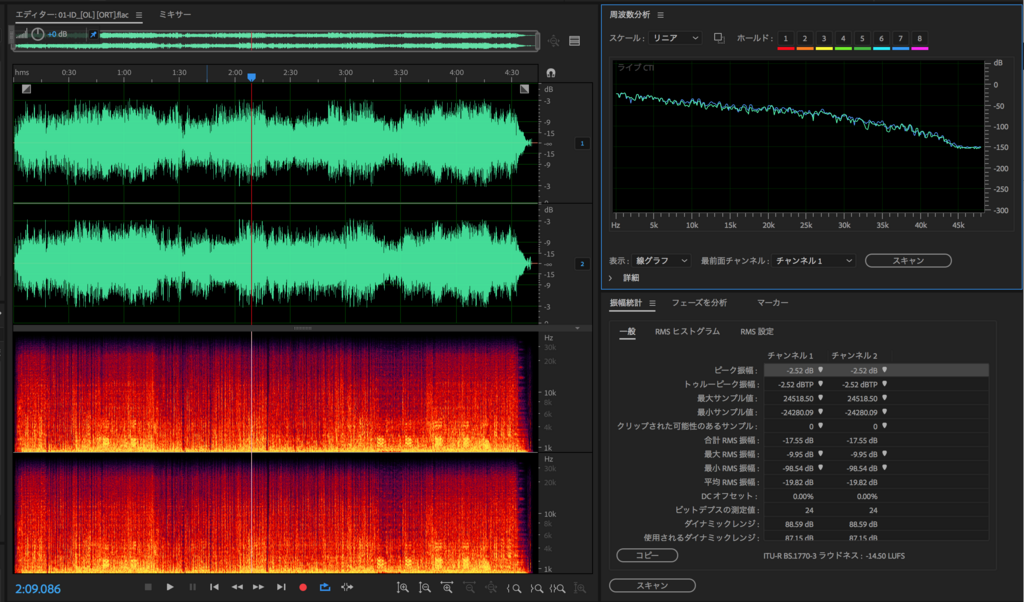
Task: Zoom out time icon in transport bar
Action: tap(469, 588)
